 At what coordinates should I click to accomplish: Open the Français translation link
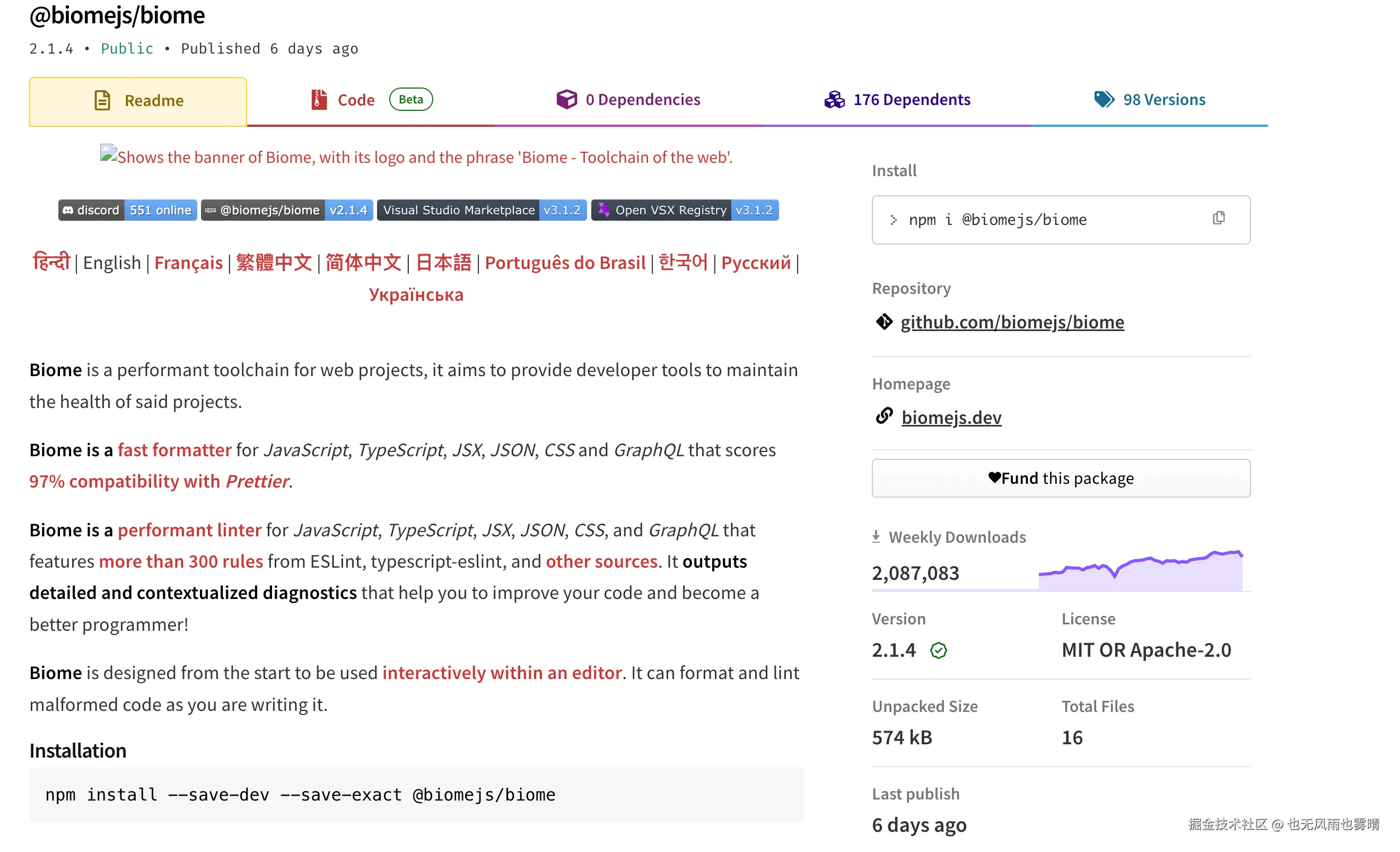(x=188, y=263)
